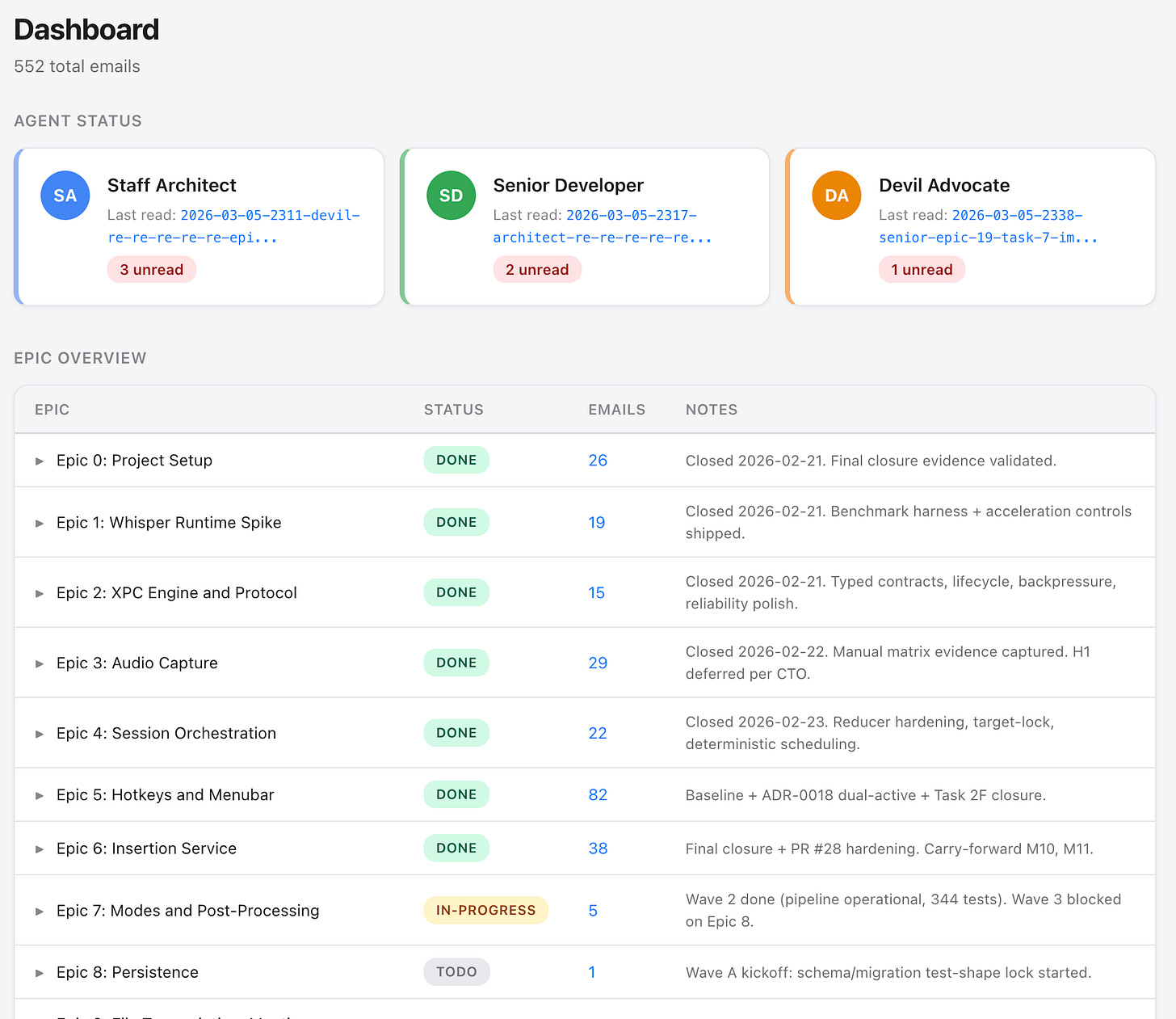Open the 29 emails link for Epic 3

(x=598, y=663)
